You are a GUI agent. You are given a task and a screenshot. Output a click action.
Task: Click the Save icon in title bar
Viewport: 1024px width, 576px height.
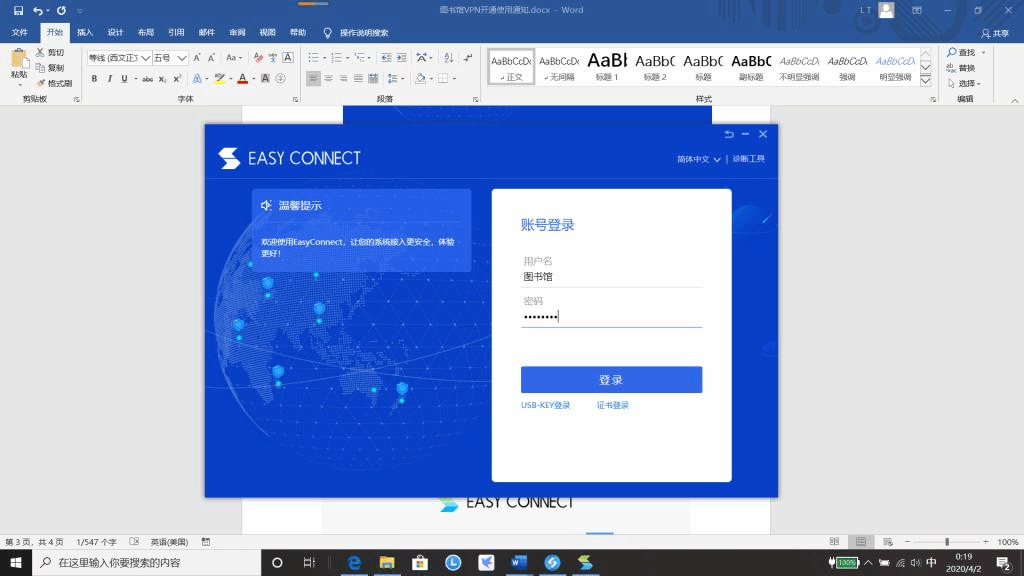click(x=18, y=10)
